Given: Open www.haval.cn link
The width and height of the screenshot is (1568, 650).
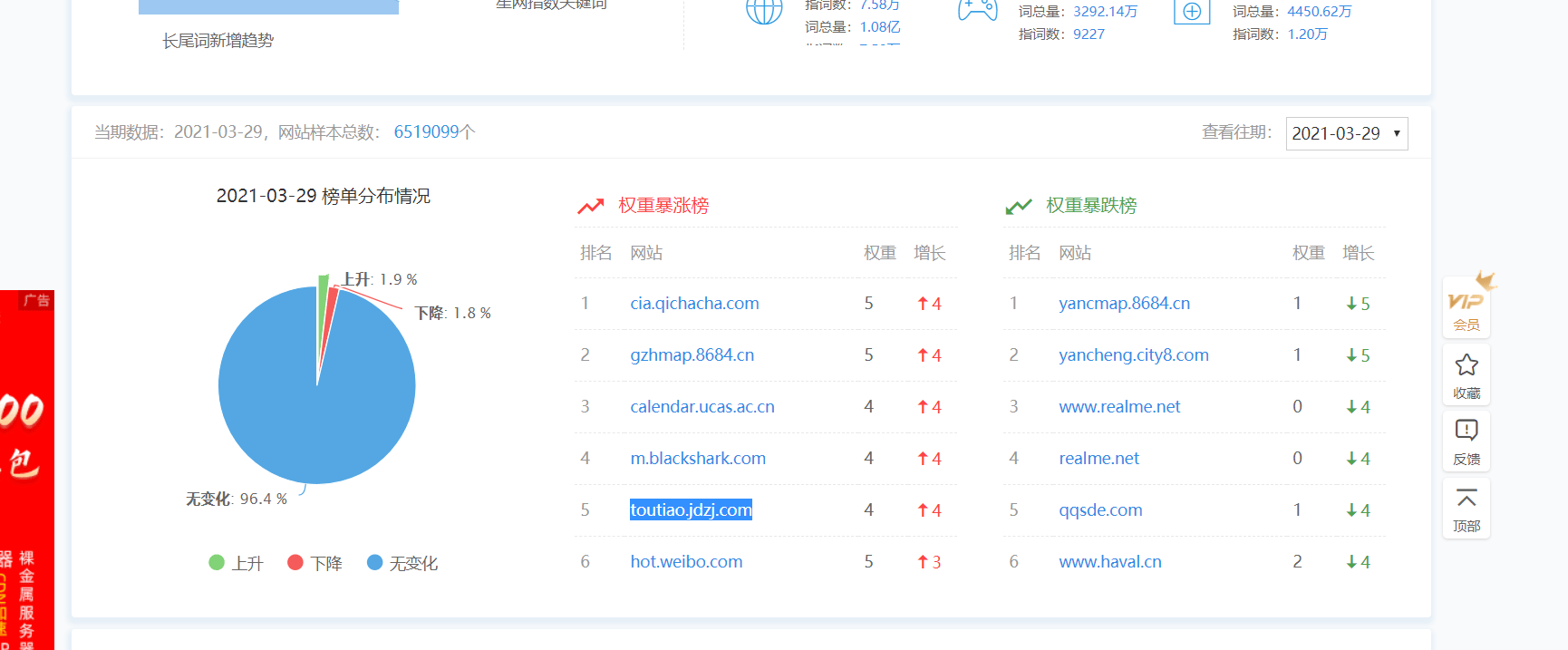Looking at the screenshot, I should [x=1110, y=562].
